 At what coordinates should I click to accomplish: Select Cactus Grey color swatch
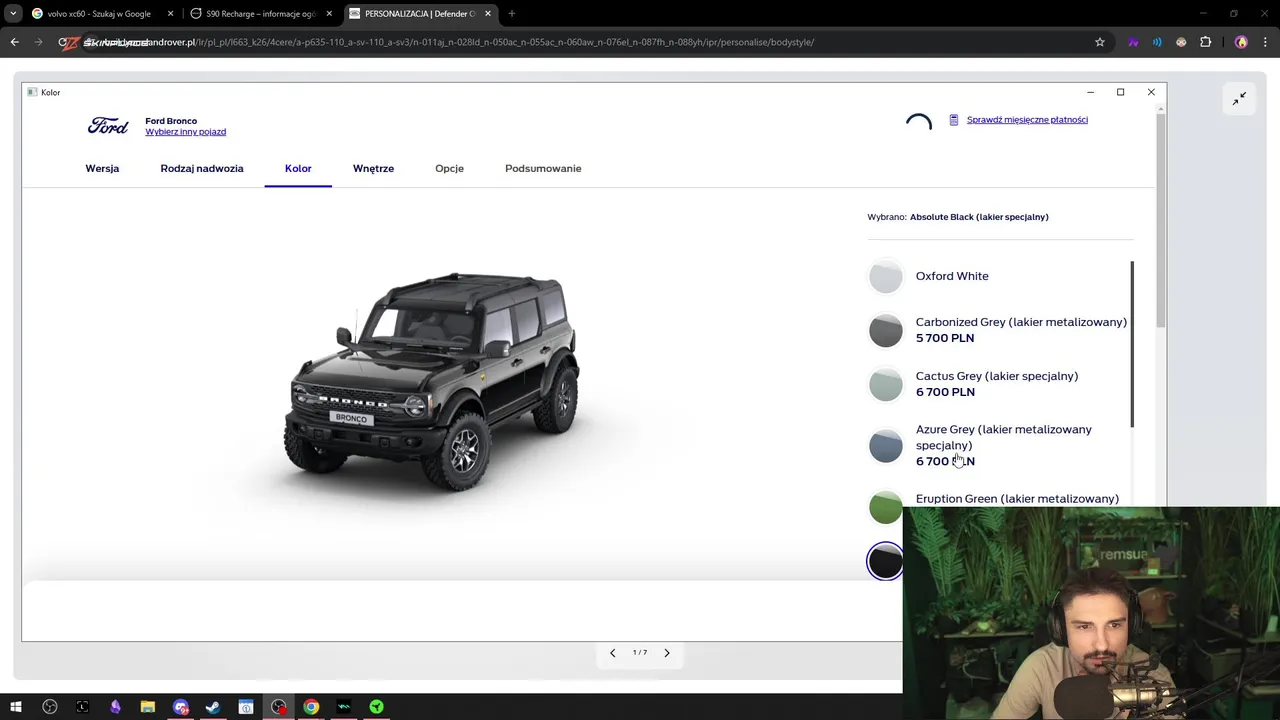click(885, 384)
